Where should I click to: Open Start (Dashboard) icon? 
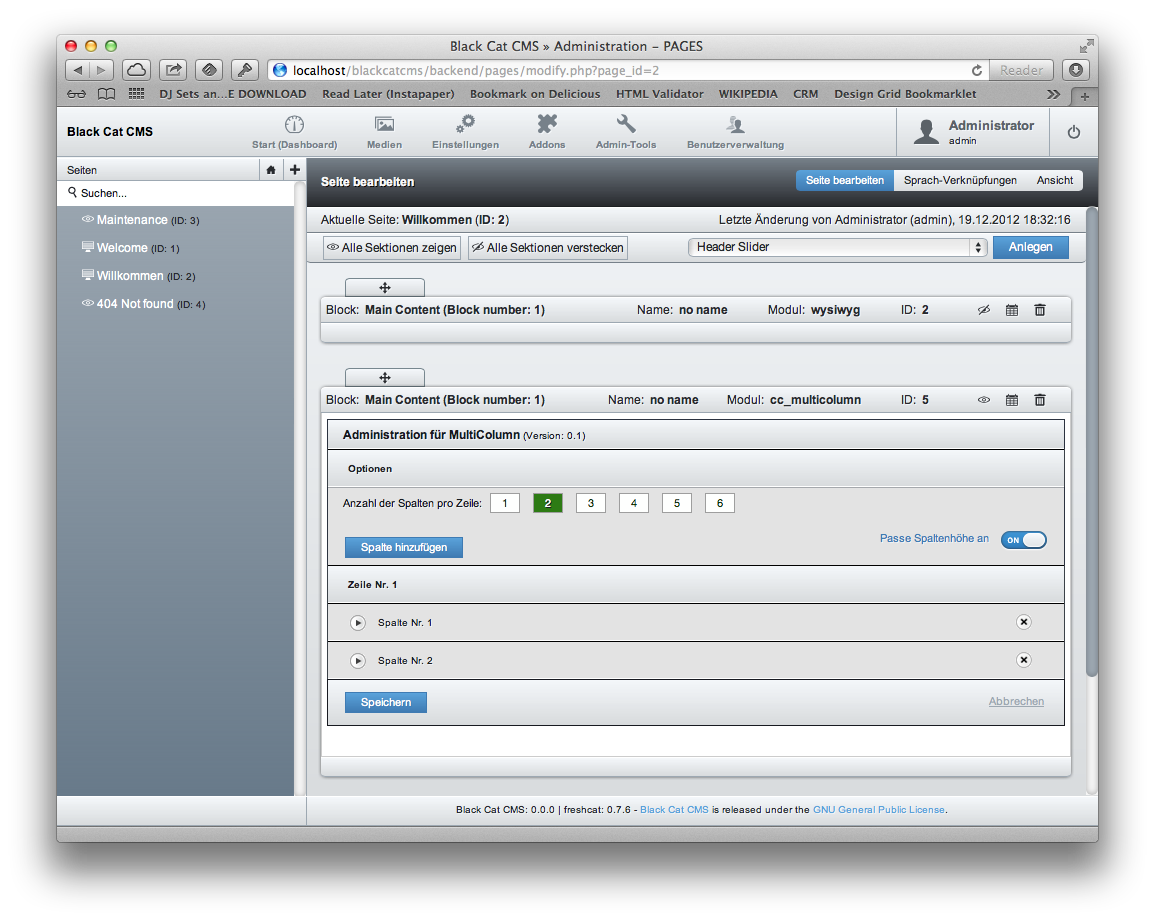[294, 124]
